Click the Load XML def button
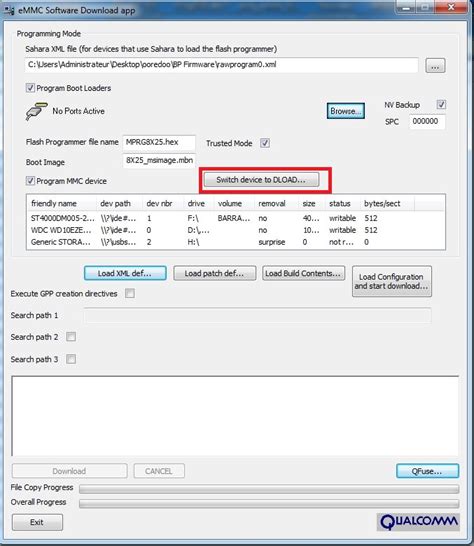This screenshot has width=474, height=546. (125, 273)
